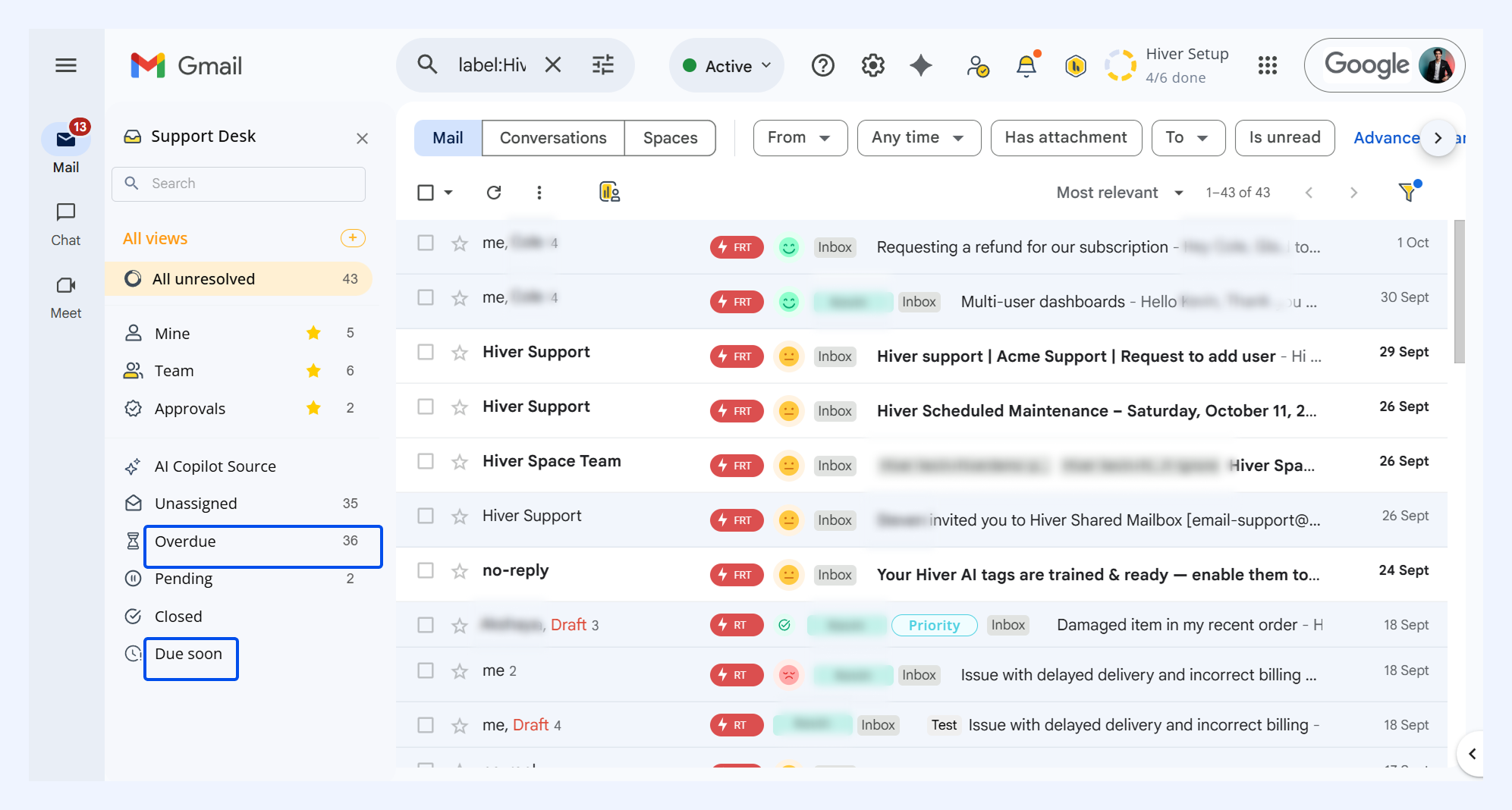This screenshot has width=1512, height=810.
Task: Apply the Has attachment filter
Action: (1066, 138)
